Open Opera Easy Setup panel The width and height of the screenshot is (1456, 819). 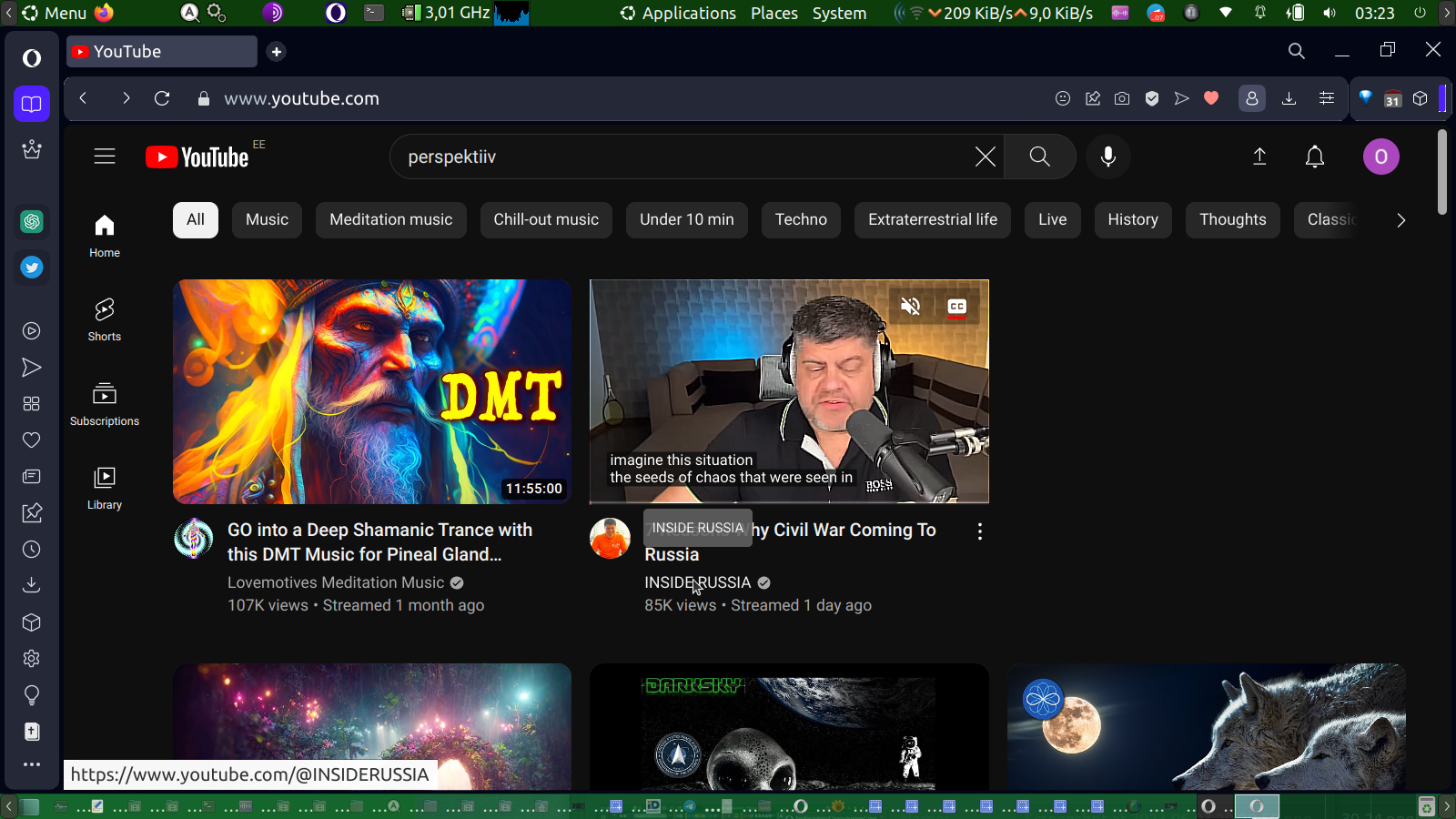click(x=1327, y=98)
